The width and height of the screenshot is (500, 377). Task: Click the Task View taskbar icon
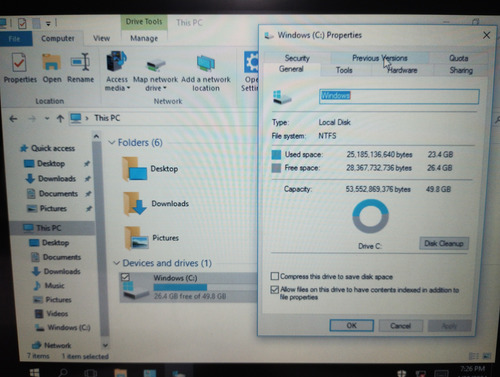[90, 372]
